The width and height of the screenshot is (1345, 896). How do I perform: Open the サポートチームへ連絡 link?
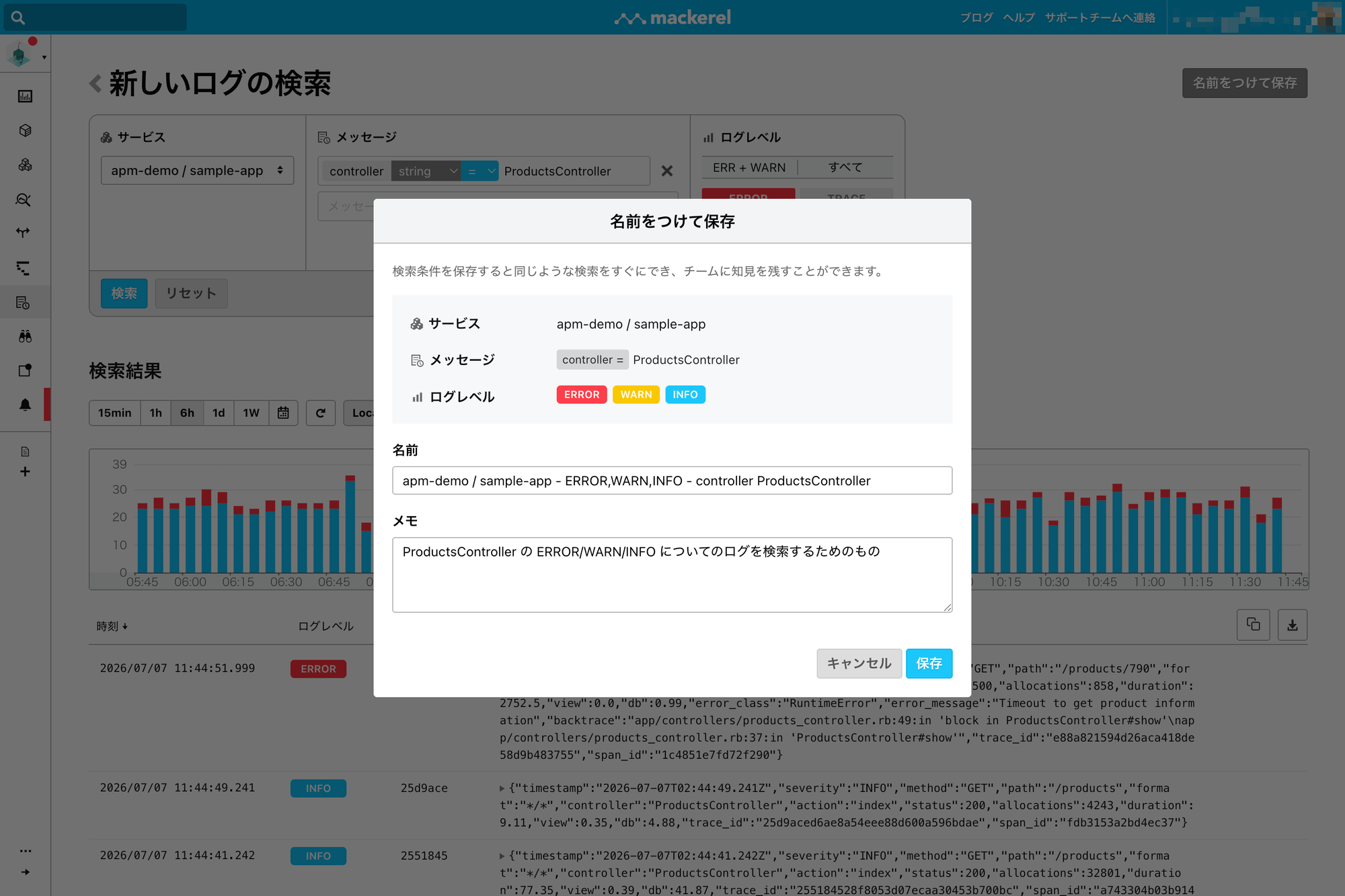[1100, 17]
